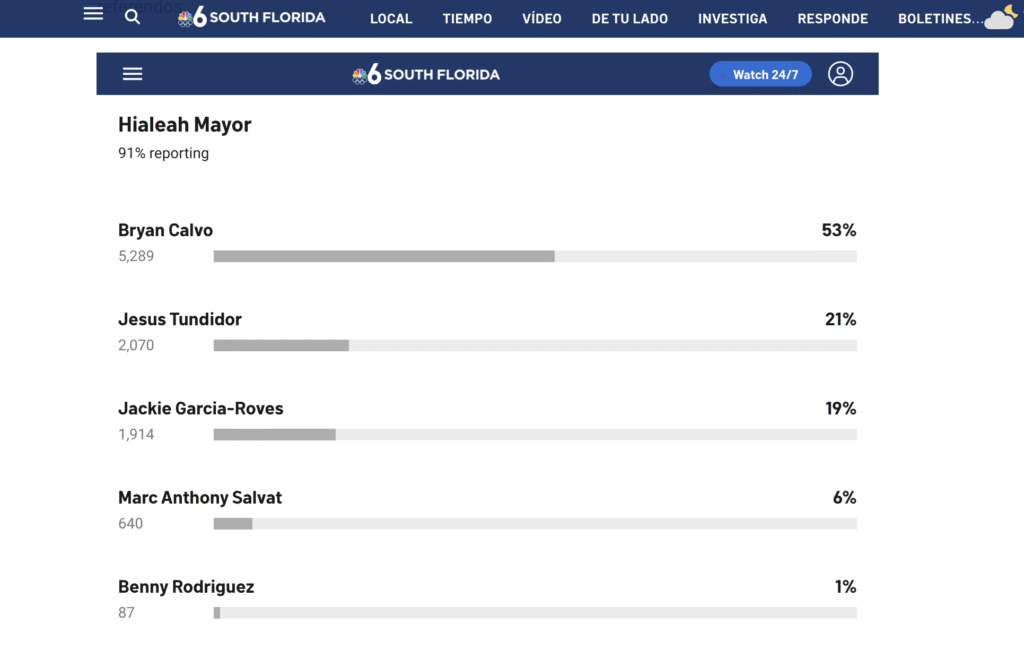1024x667 pixels.
Task: Open the RESPONDE menu item
Action: (x=832, y=19)
